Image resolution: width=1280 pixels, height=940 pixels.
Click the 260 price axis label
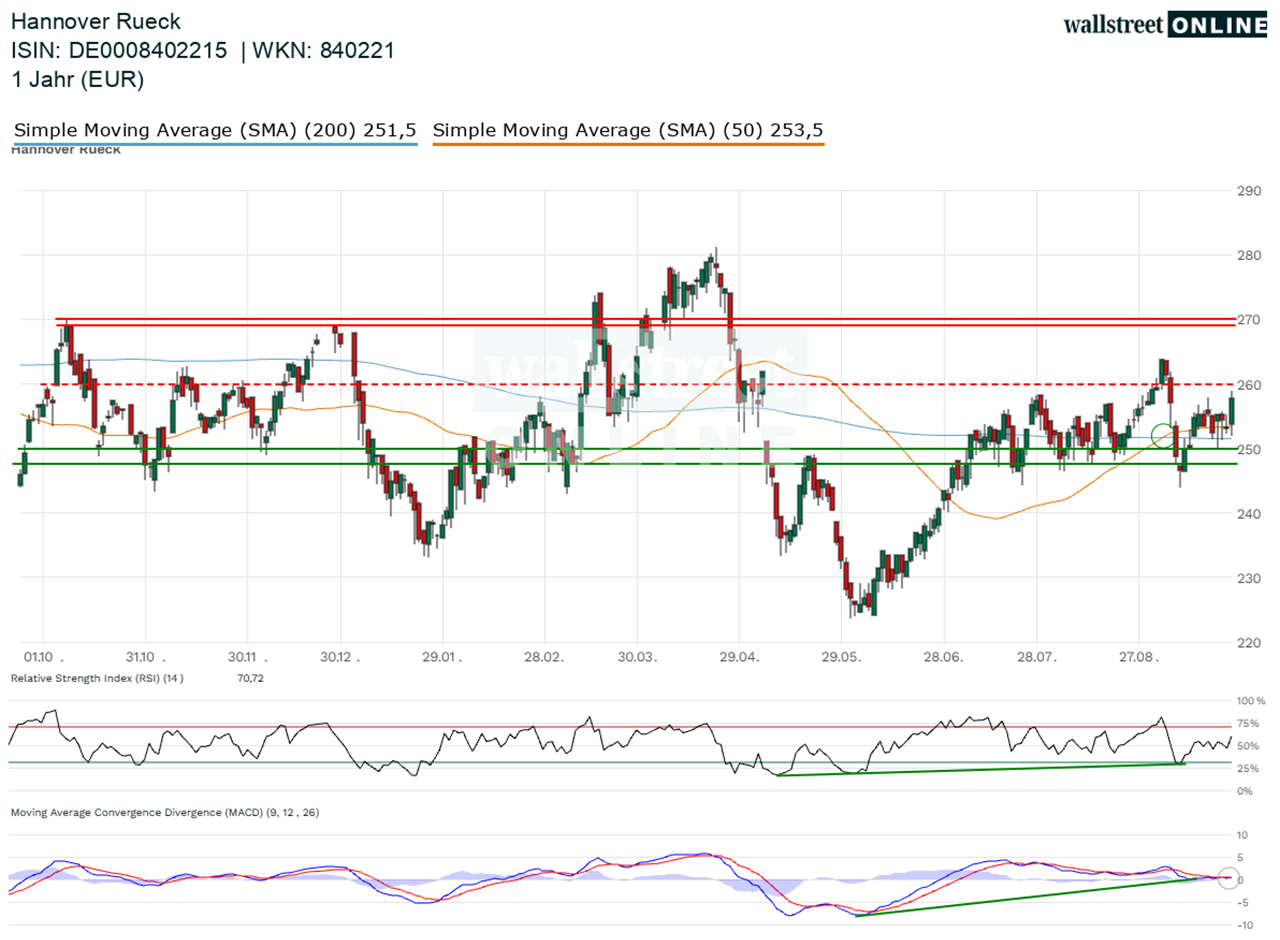1249,385
